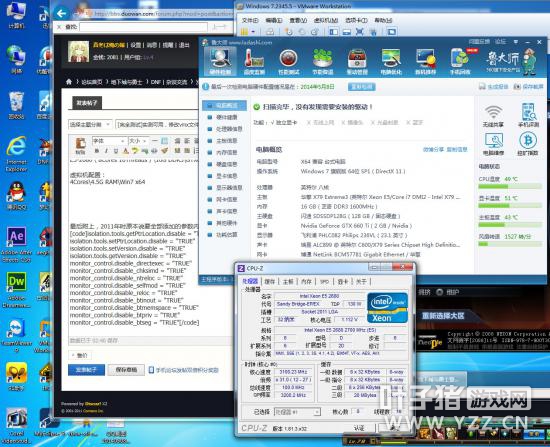Open temperature monitoring thermometer icon
550x447 pixels.
click(254, 62)
